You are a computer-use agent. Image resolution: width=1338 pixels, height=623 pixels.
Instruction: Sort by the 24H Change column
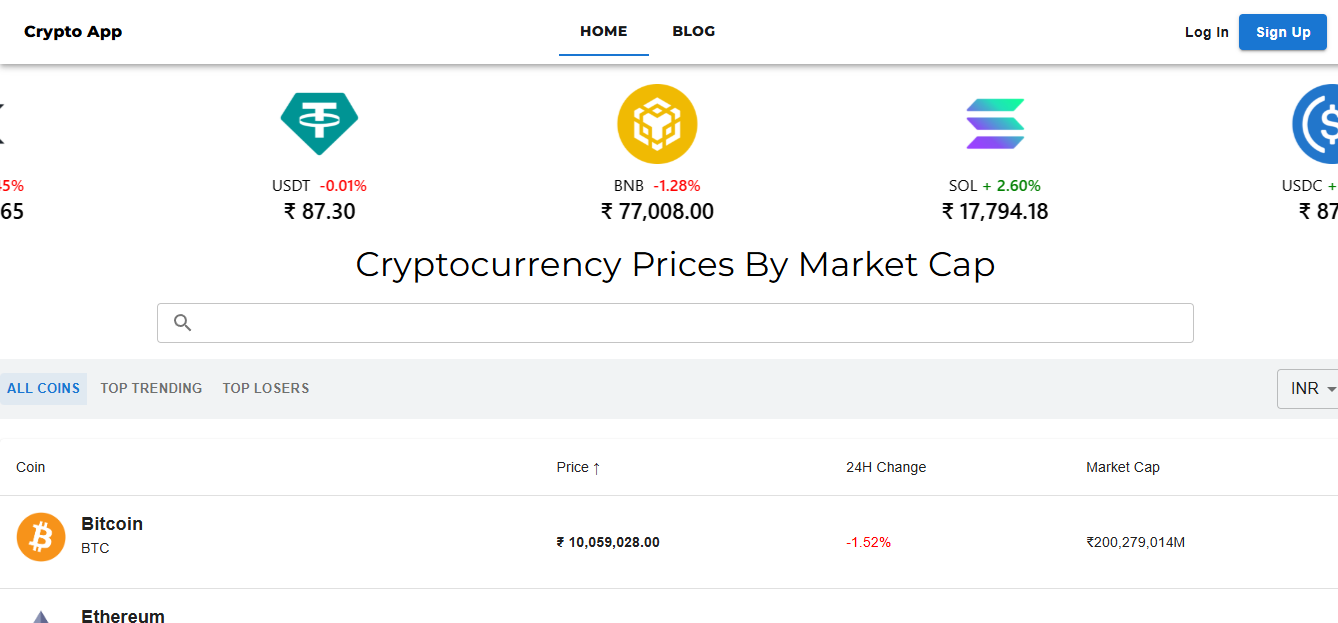(886, 467)
